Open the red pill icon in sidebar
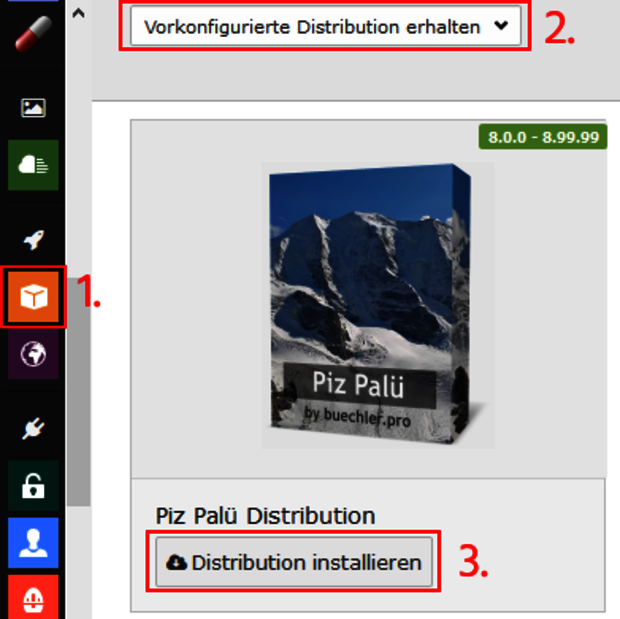The height and width of the screenshot is (619, 620). (x=33, y=33)
